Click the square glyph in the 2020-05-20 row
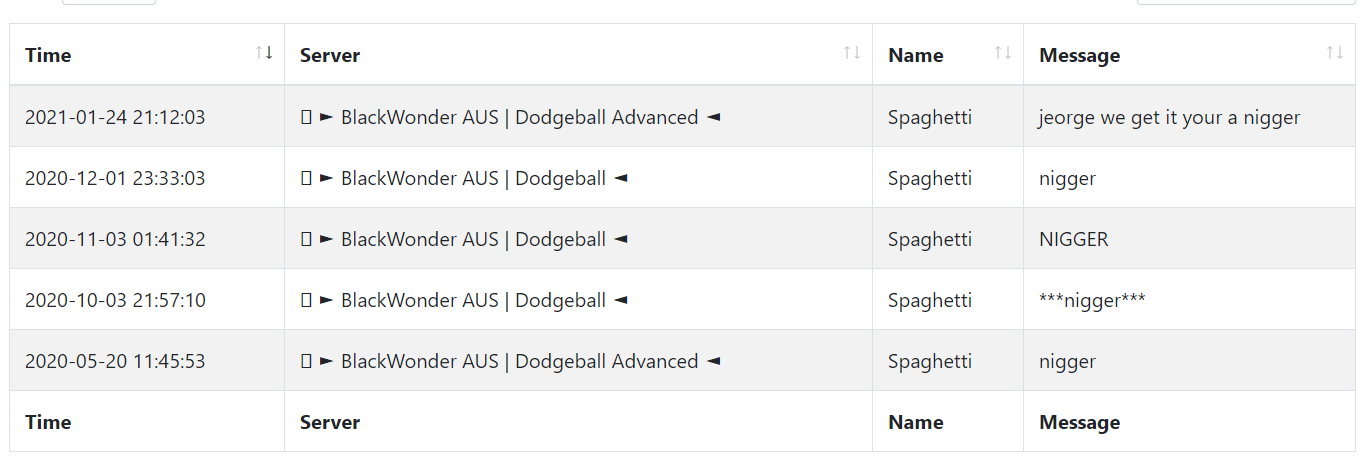Image resolution: width=1372 pixels, height=459 pixels. tap(306, 361)
